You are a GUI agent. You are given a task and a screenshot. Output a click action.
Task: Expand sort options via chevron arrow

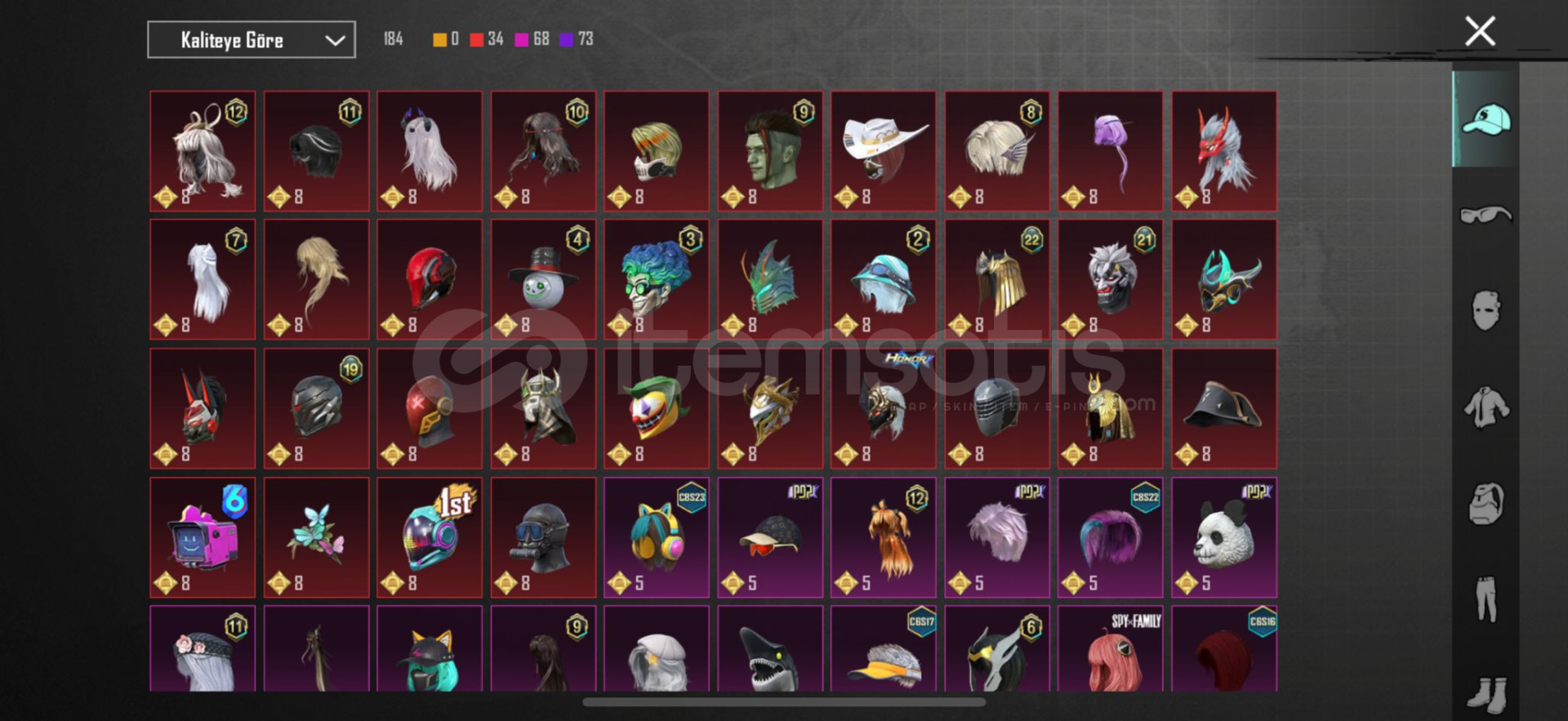(x=335, y=40)
